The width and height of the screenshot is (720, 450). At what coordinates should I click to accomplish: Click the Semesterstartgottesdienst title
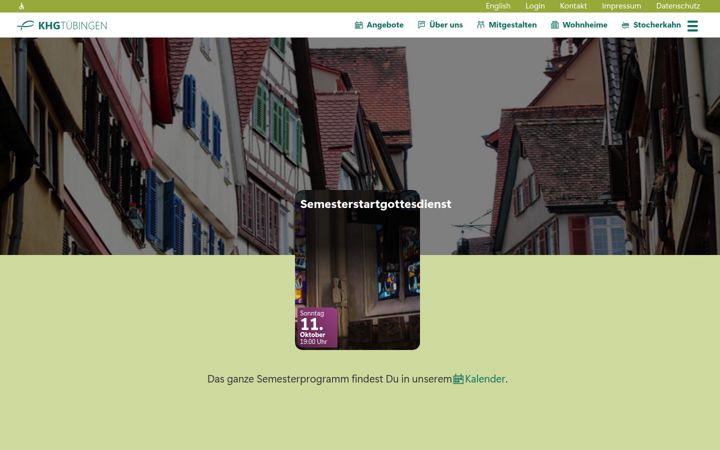(376, 204)
